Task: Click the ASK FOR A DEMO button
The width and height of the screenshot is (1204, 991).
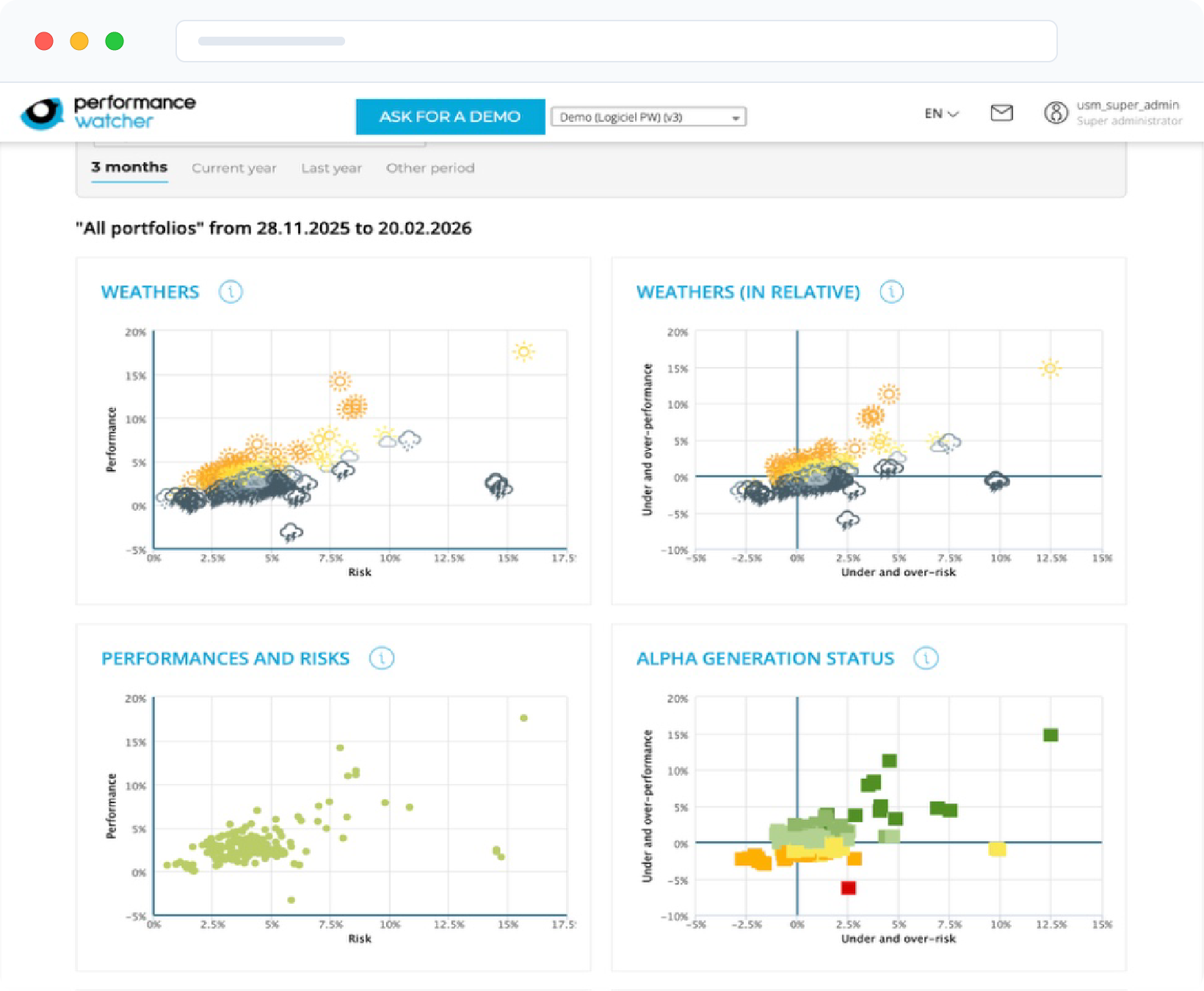Action: 450,117
